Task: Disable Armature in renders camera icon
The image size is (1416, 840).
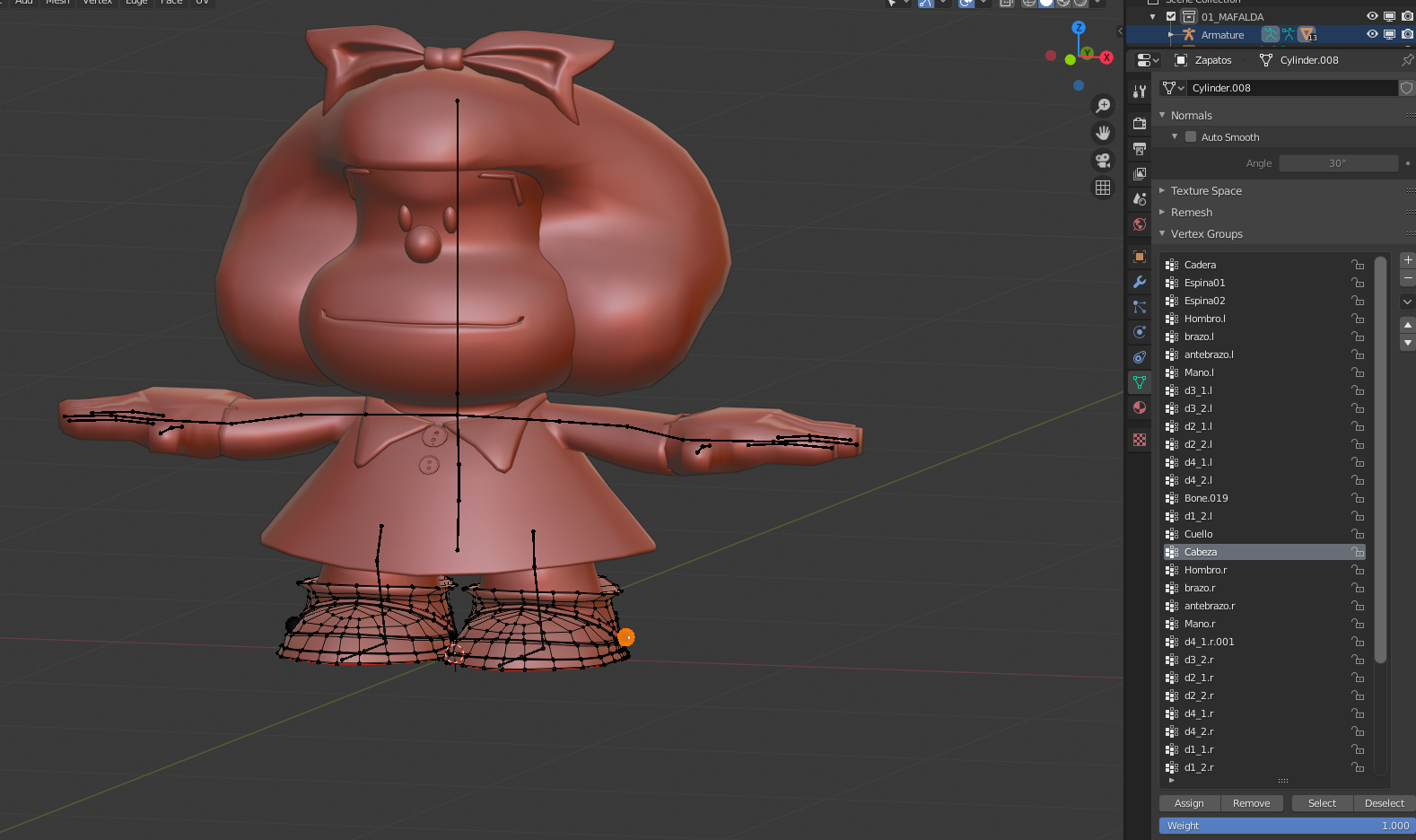Action: (x=1407, y=34)
